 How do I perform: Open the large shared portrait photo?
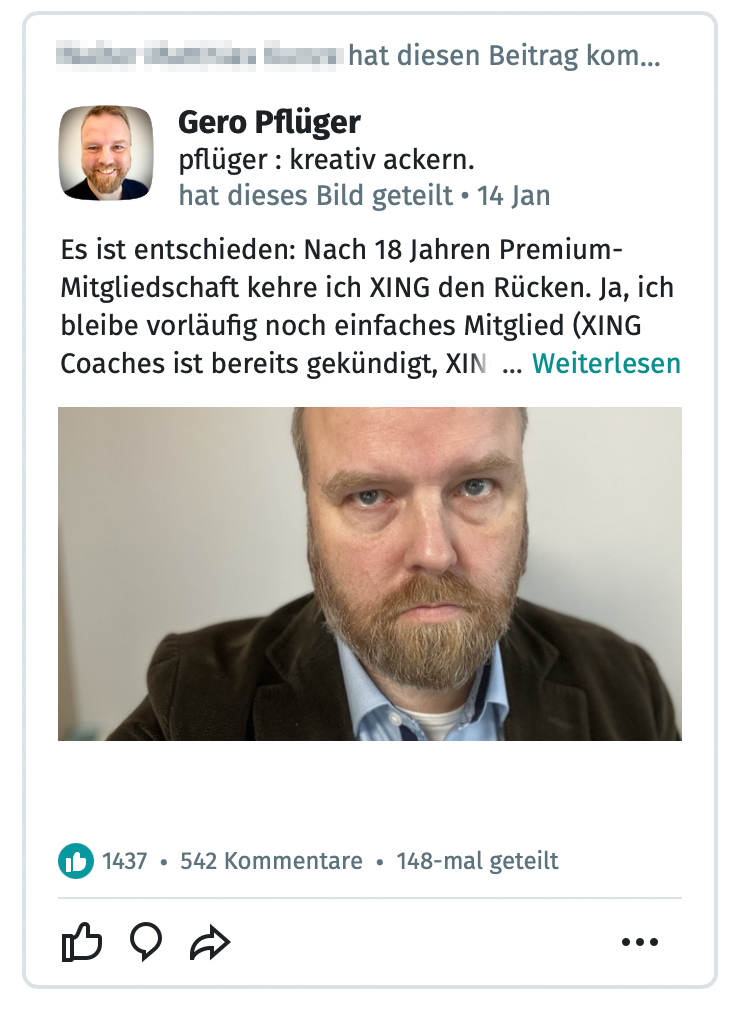point(370,573)
